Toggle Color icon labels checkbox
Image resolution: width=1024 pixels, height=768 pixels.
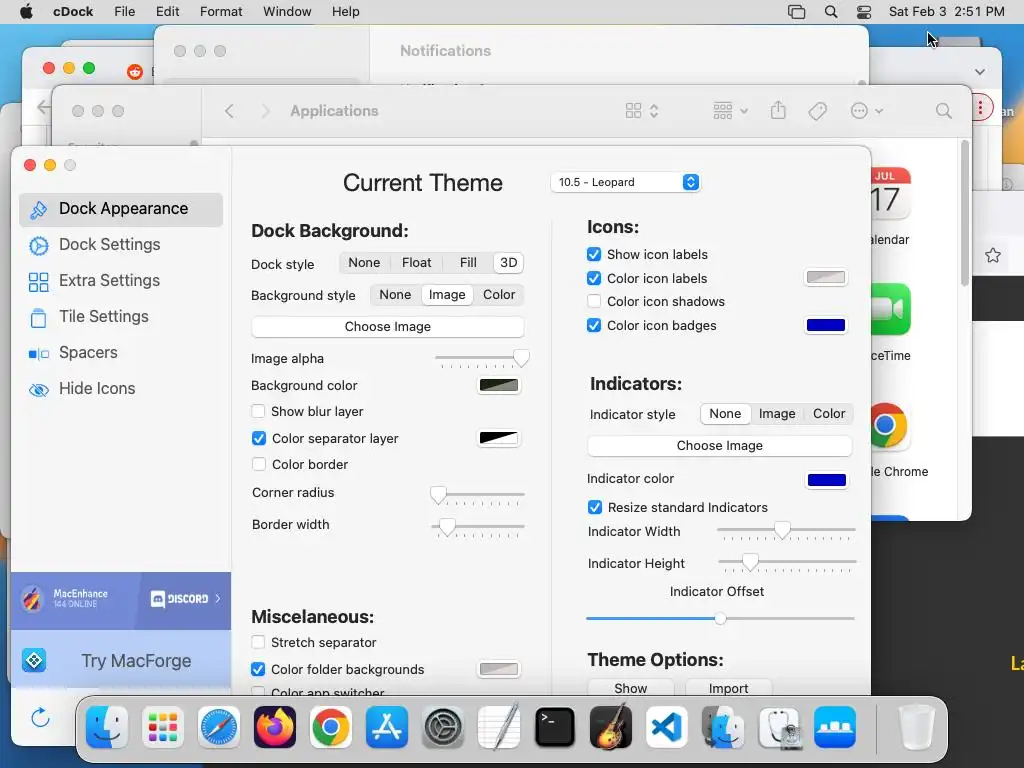tap(594, 278)
